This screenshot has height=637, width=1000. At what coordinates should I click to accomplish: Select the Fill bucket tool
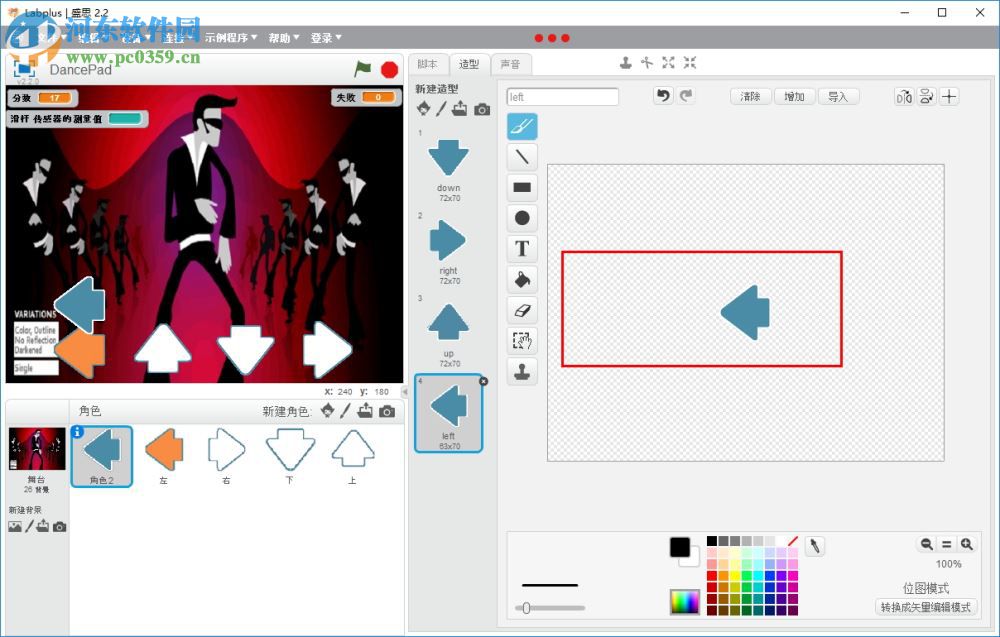pyautogui.click(x=522, y=279)
